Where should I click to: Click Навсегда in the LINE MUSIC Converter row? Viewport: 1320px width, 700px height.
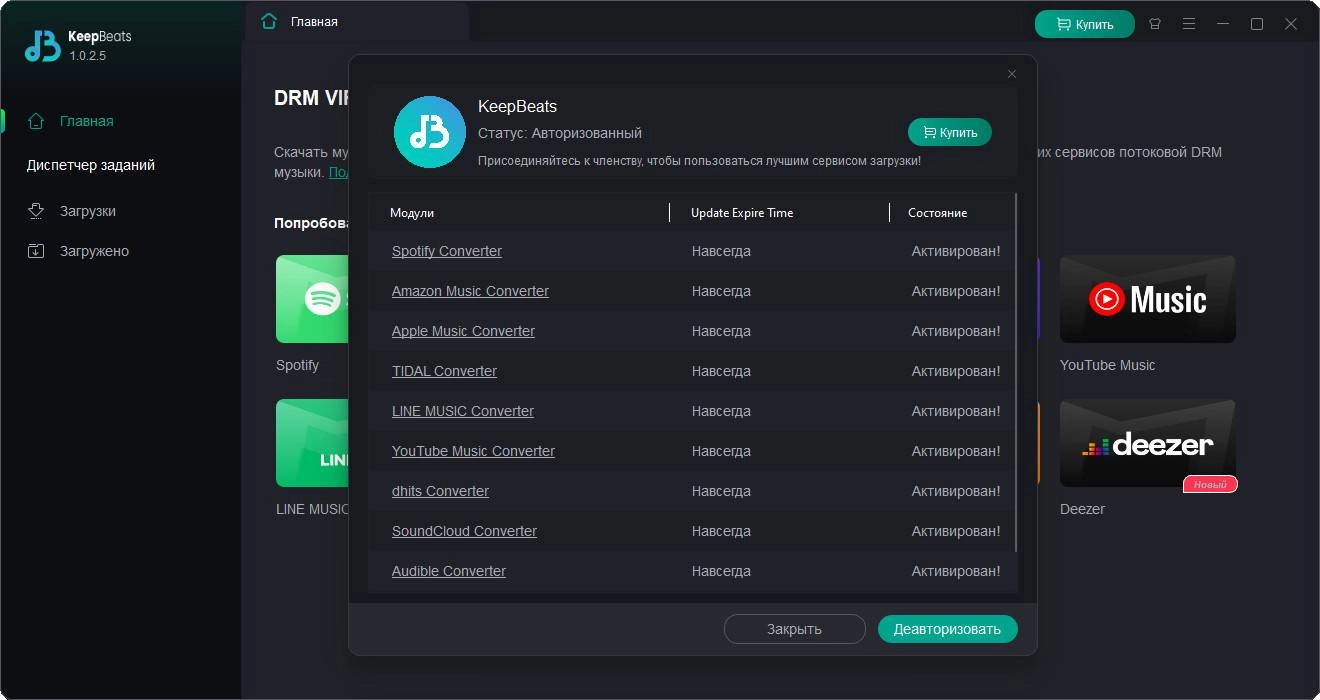click(721, 411)
